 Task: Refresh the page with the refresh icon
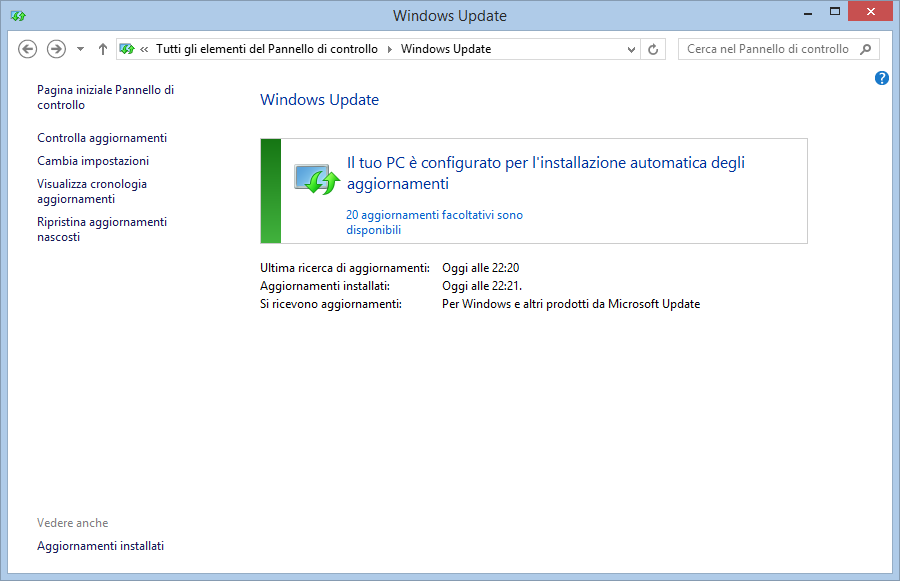pos(653,49)
